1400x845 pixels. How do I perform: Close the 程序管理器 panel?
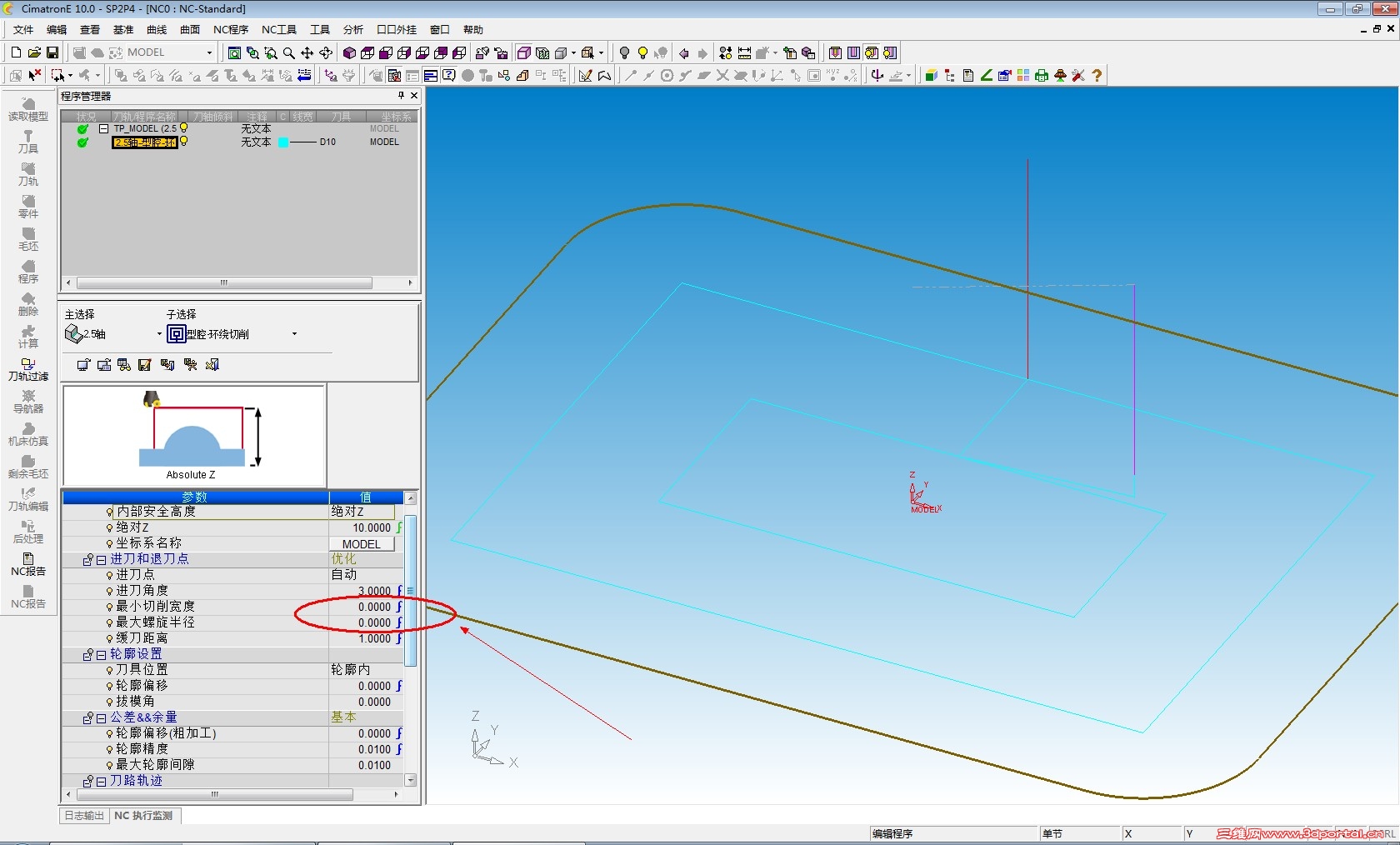414,96
